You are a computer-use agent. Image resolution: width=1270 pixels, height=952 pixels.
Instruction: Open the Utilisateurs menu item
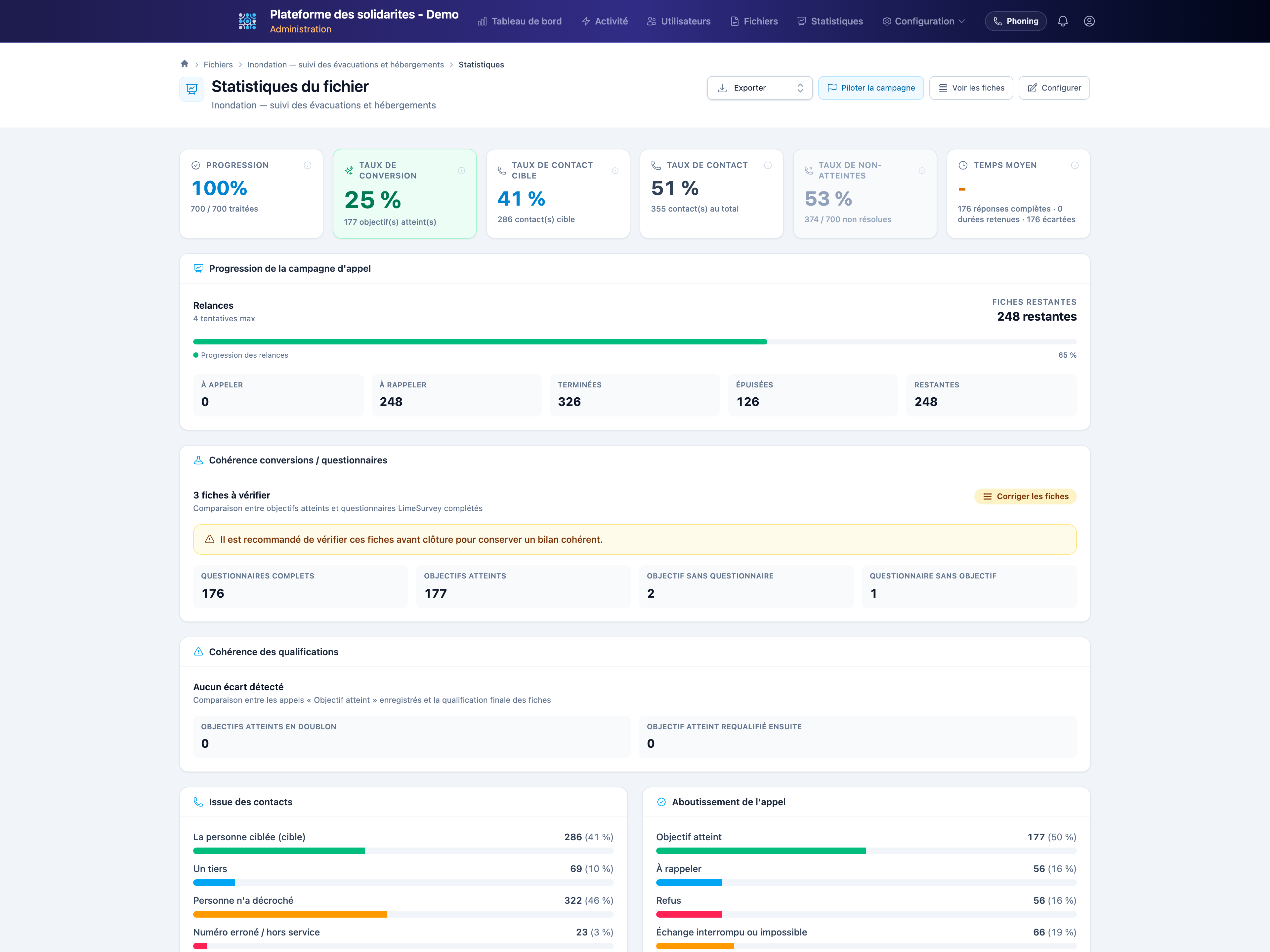(x=679, y=21)
